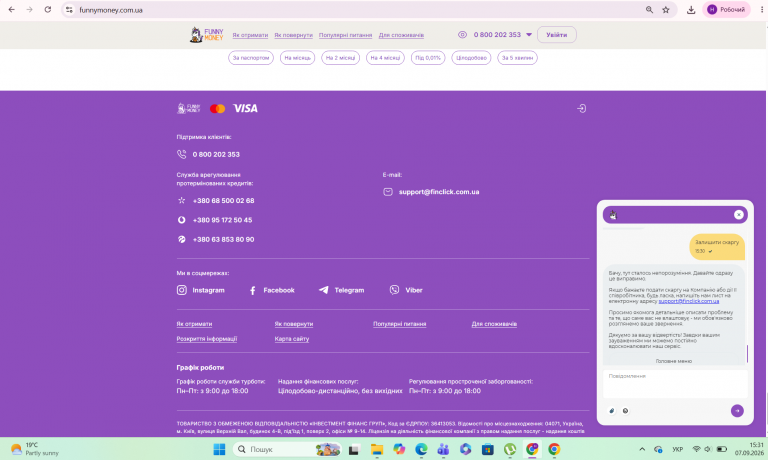Click the Mastercard logo in footer
Screen dimensions: 768x460
point(217,109)
